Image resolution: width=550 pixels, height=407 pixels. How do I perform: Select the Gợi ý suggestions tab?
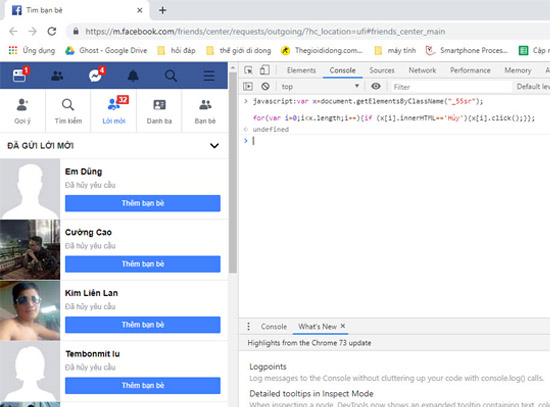pos(22,111)
